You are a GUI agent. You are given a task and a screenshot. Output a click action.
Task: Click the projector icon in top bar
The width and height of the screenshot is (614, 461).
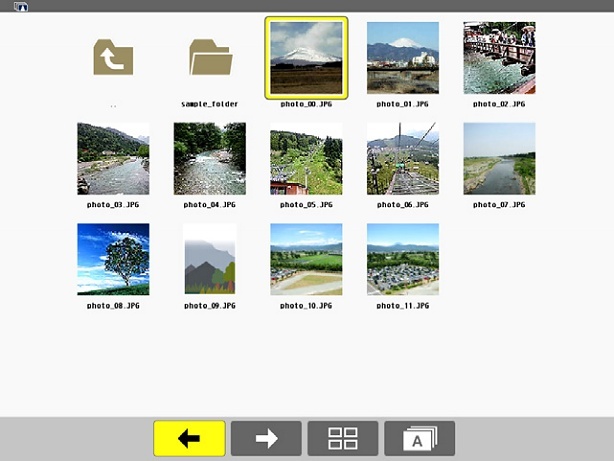click(x=21, y=6)
